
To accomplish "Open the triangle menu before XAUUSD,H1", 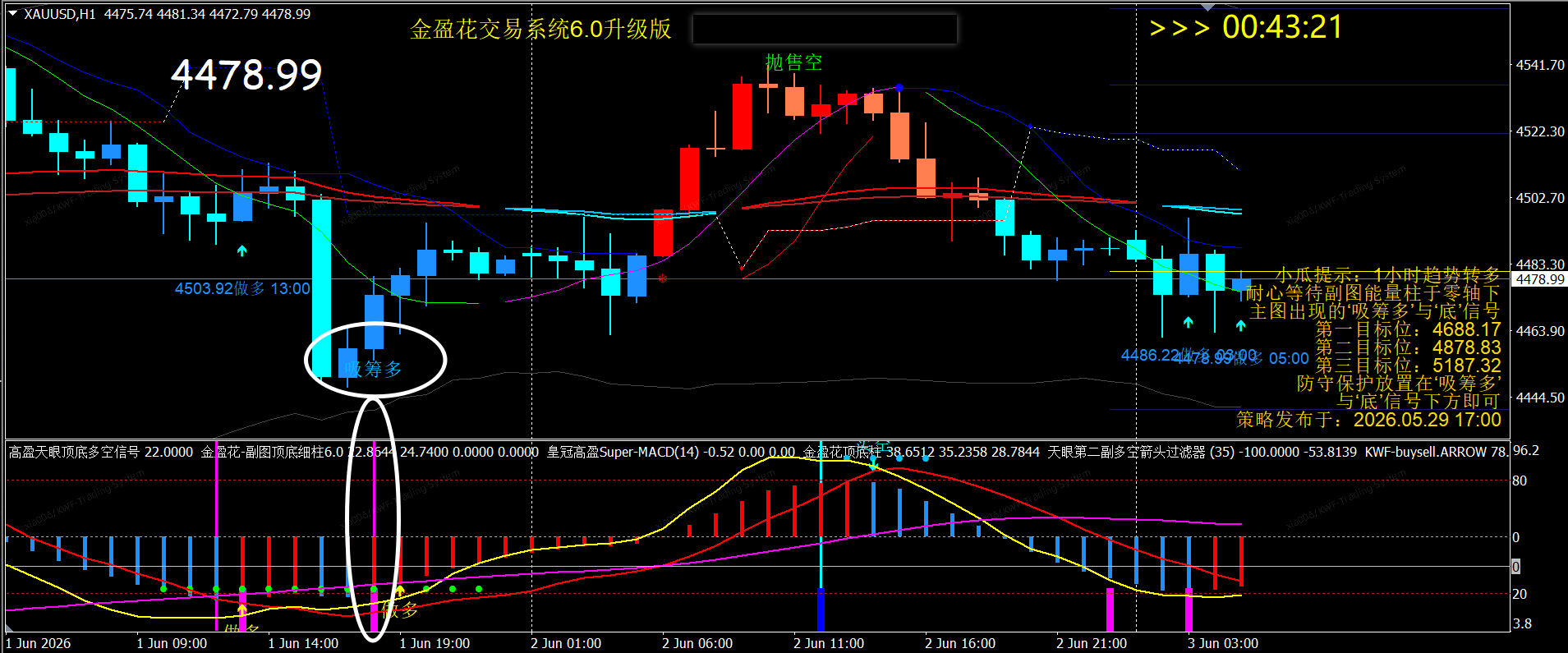I will (12, 14).
